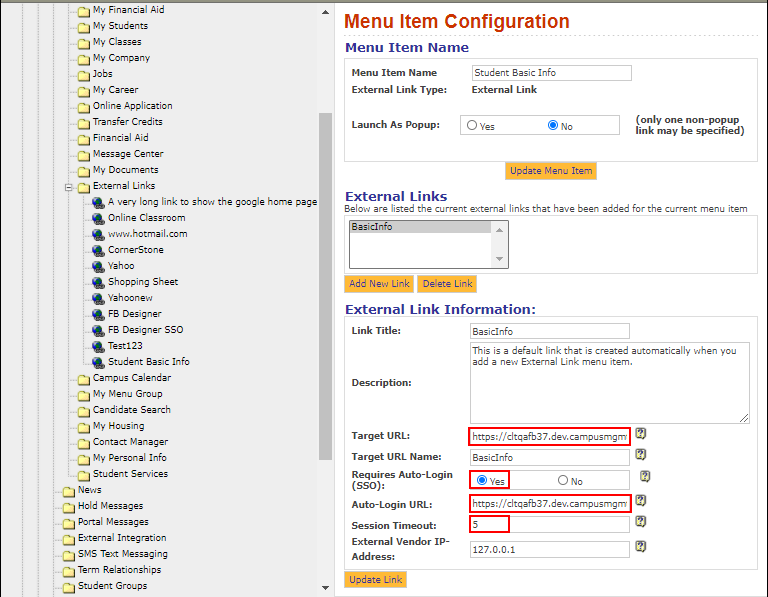Viewport: 768px width, 597px height.
Task: Open Transfer Credits tree item
Action: [128, 122]
